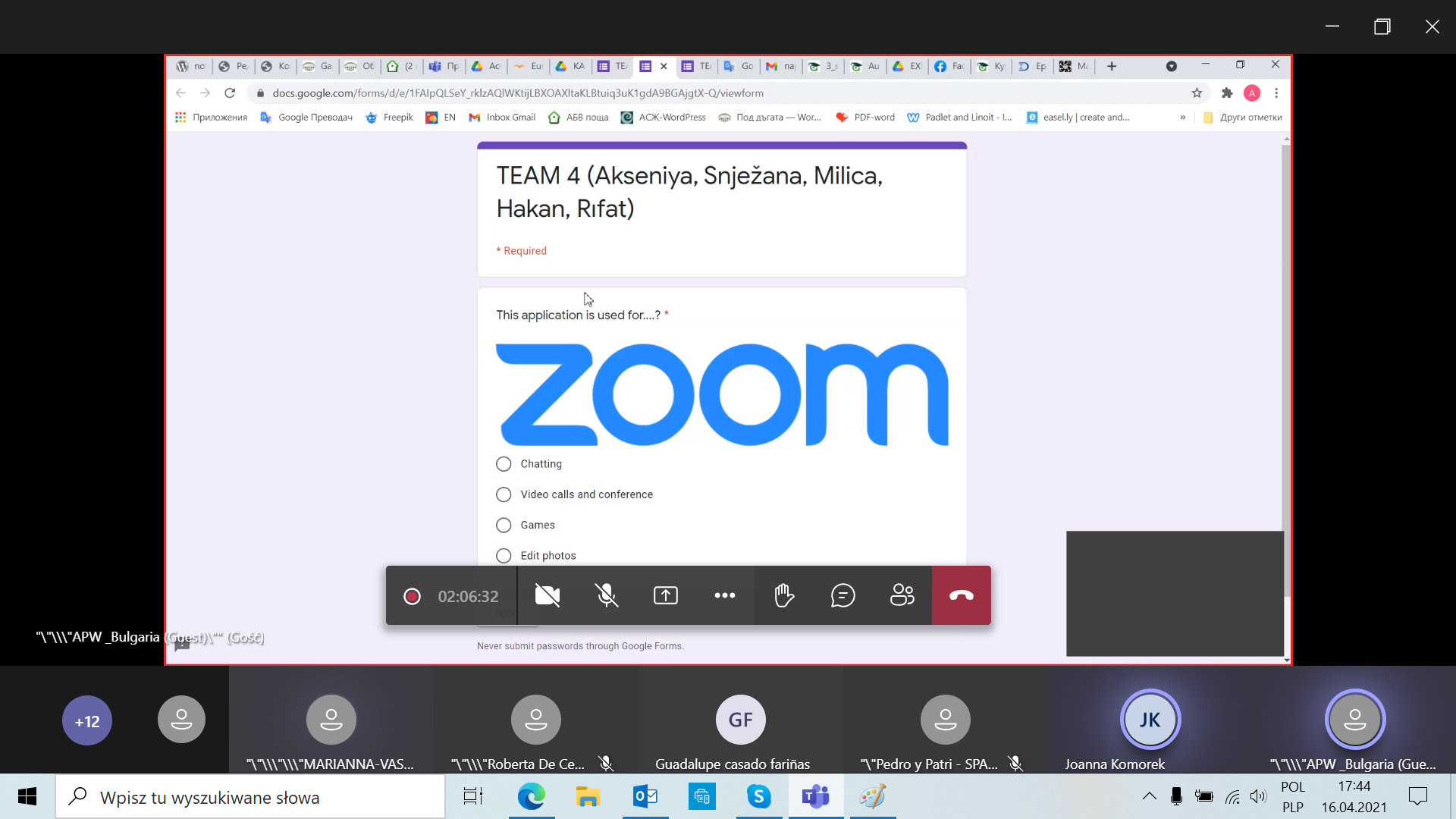This screenshot has height=819, width=1456.
Task: Reload page in shared Chrome window
Action: coord(230,93)
